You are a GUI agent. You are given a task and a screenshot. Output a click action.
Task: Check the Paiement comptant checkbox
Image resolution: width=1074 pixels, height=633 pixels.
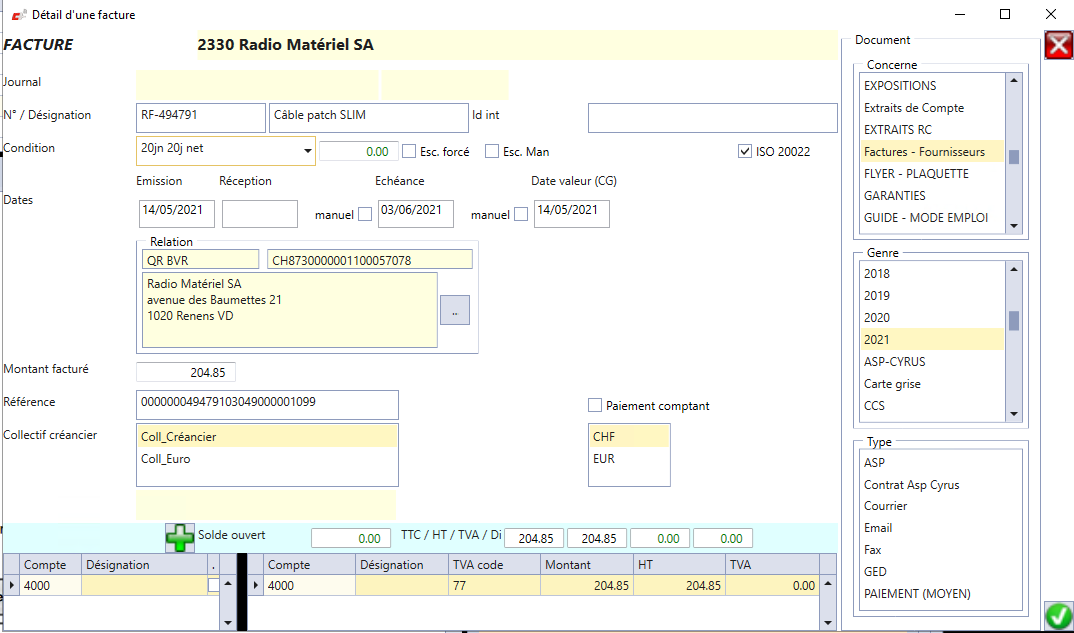595,406
